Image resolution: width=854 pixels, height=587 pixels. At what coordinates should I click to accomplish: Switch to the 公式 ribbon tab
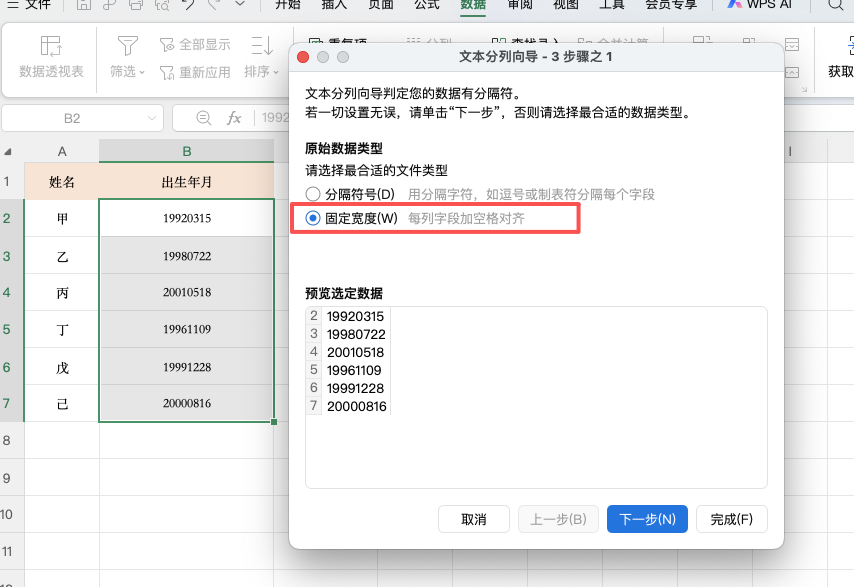click(426, 4)
